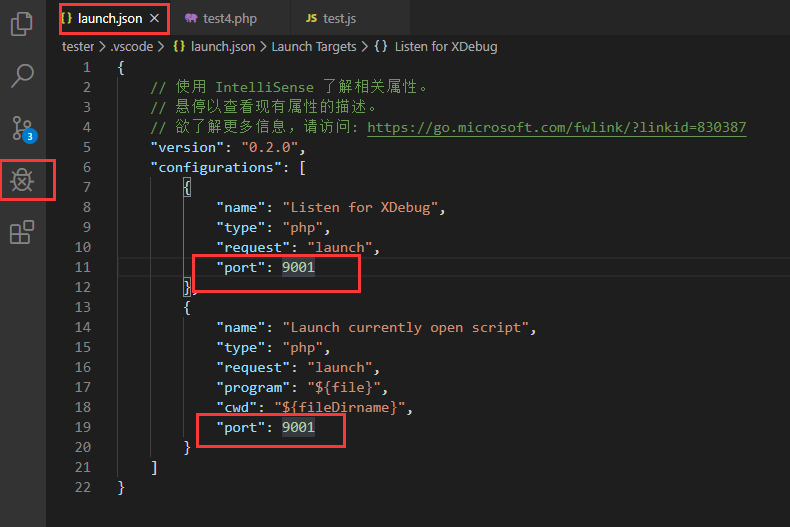Click the JS icon on test.js tab
Screen dimensions: 790x527
pos(311,18)
